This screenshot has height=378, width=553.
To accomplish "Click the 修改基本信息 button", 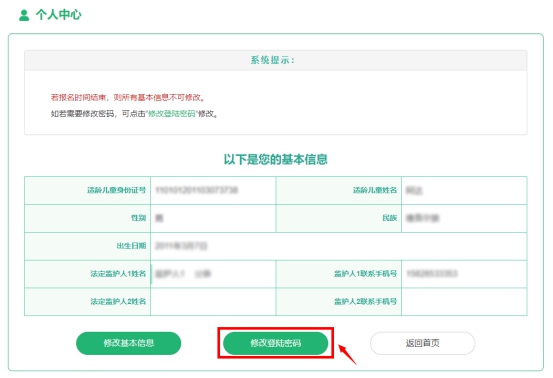I will pos(128,343).
